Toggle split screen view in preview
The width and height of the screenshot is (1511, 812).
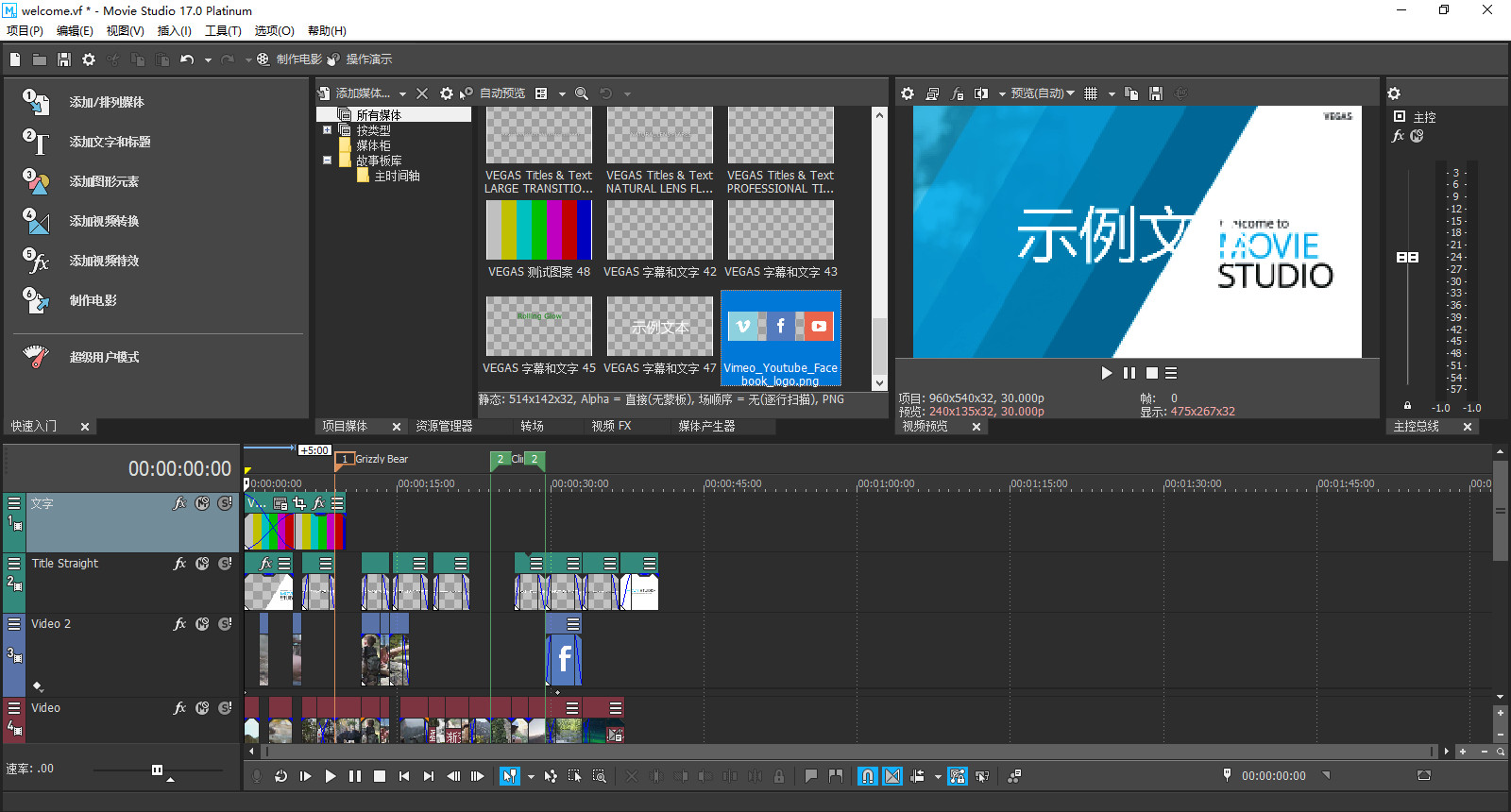point(981,93)
